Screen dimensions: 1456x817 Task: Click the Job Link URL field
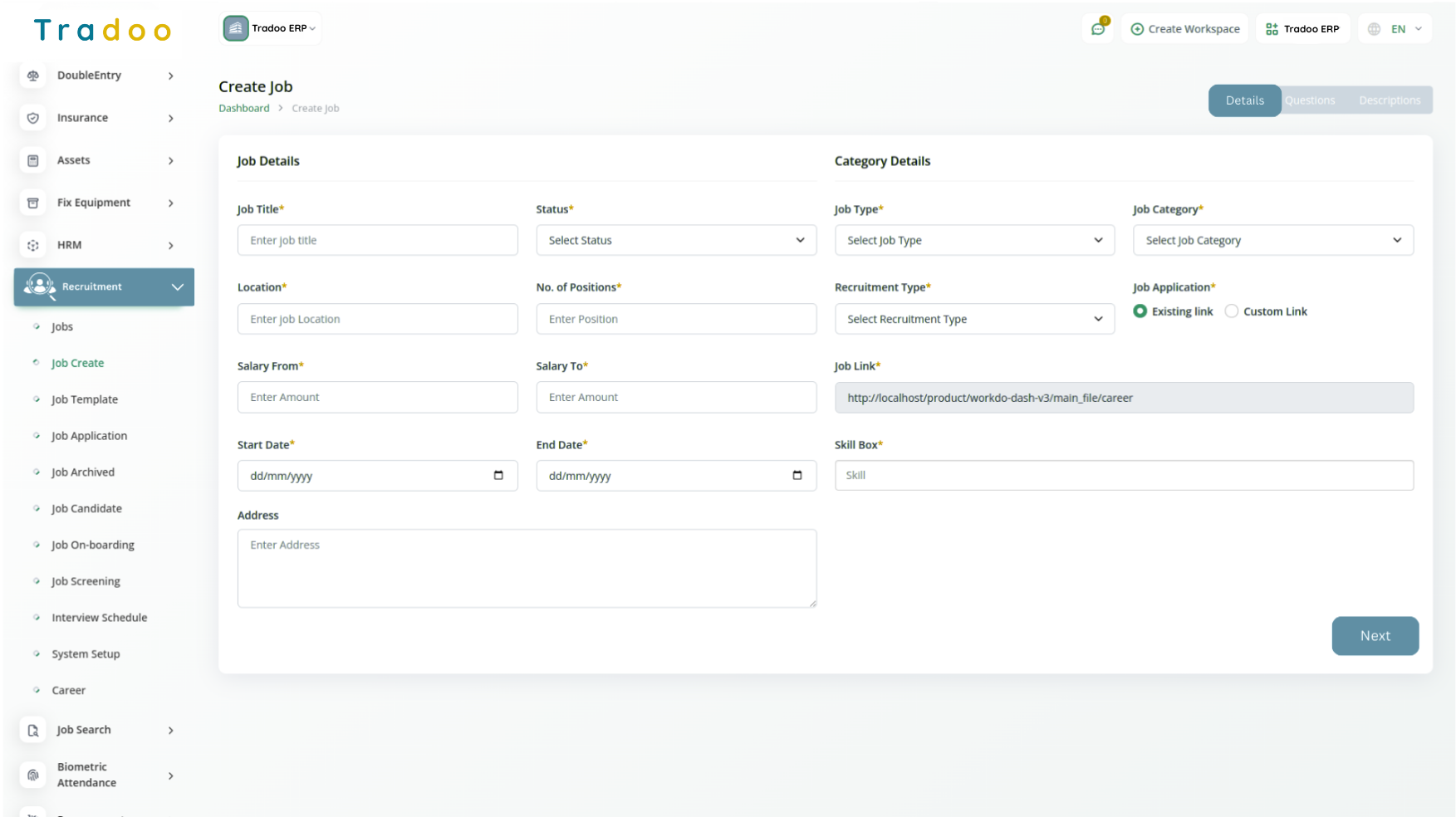point(1124,398)
